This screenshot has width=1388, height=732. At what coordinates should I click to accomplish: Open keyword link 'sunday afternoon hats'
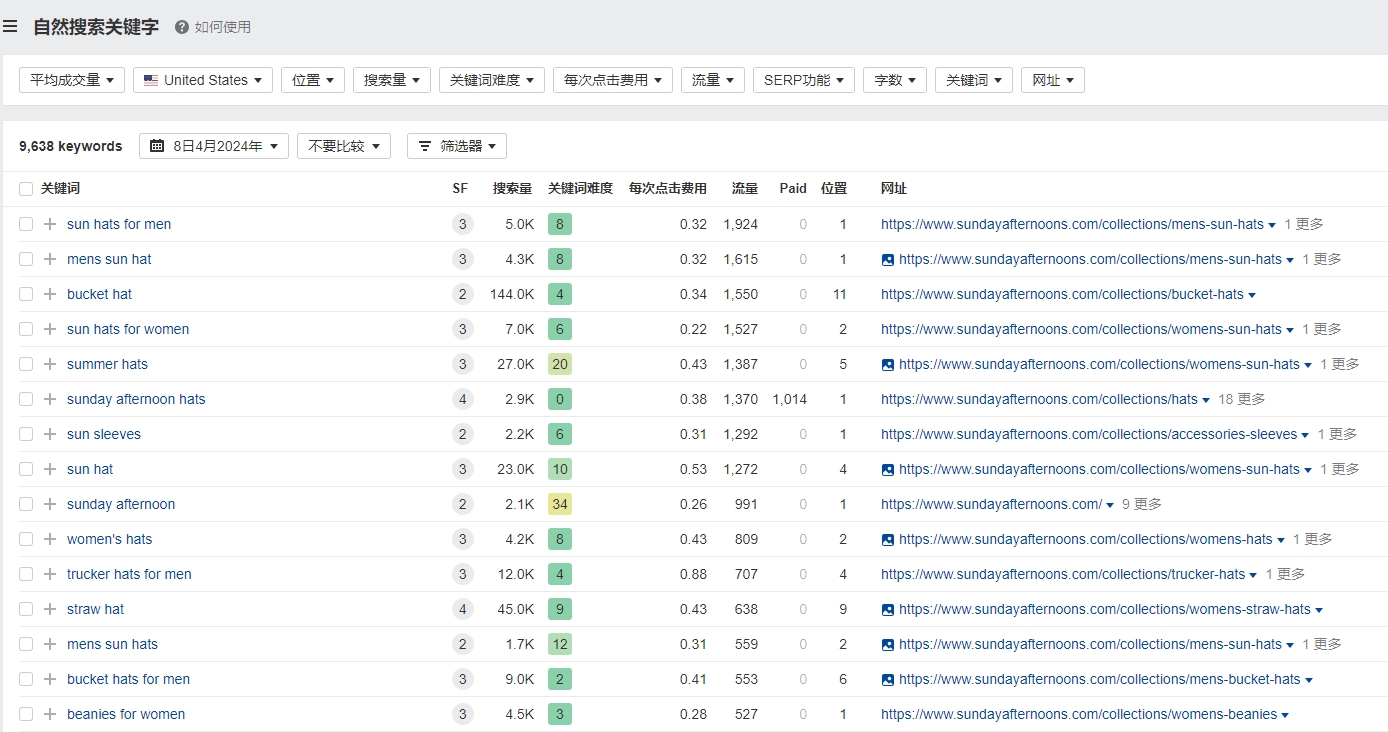coord(136,399)
